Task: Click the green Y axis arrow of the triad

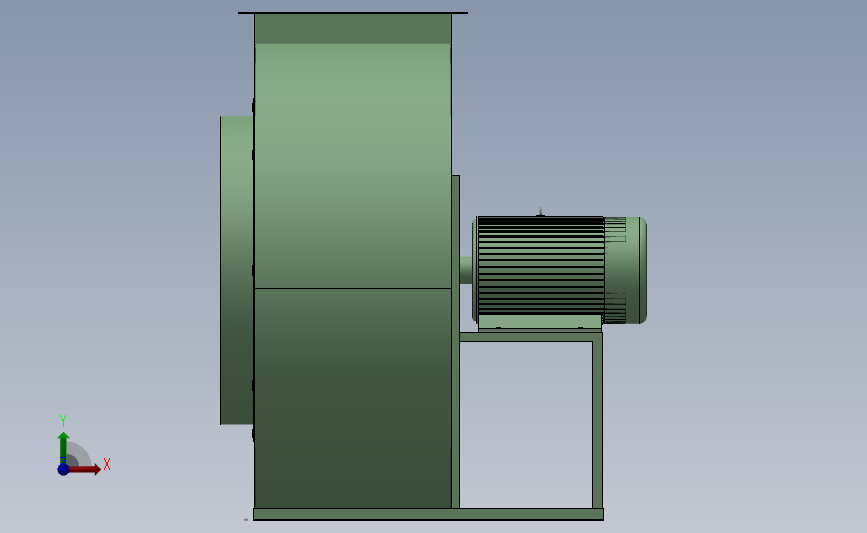Action: (x=63, y=448)
